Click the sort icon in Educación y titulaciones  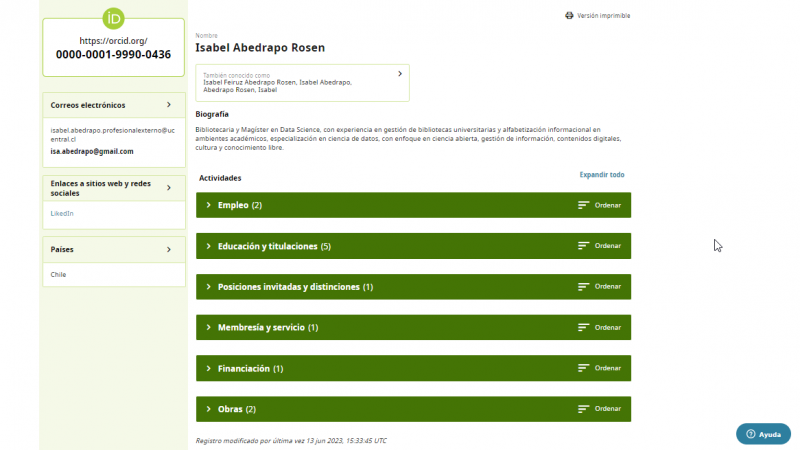pyautogui.click(x=584, y=246)
